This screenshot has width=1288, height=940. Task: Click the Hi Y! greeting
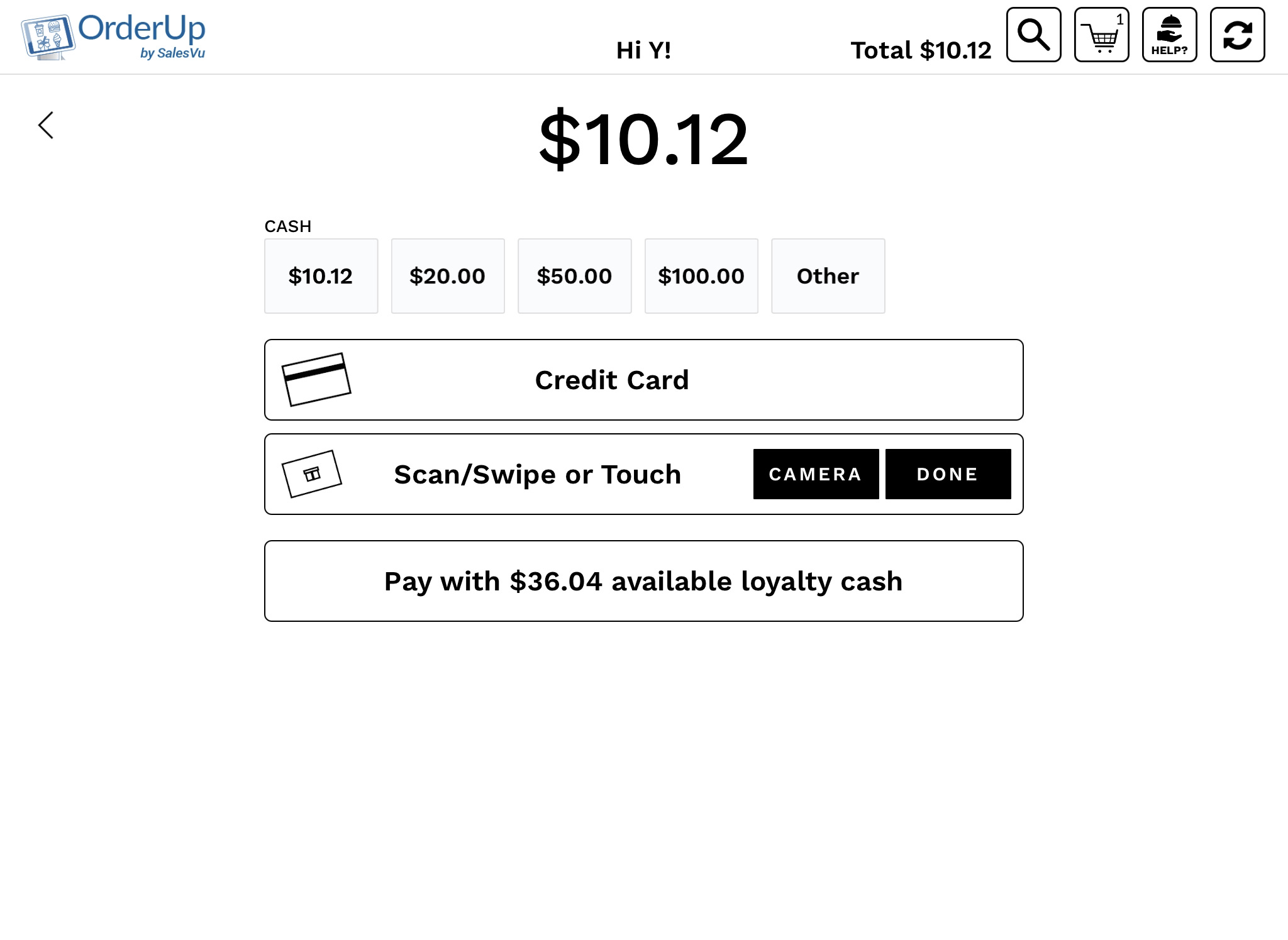pyautogui.click(x=643, y=50)
